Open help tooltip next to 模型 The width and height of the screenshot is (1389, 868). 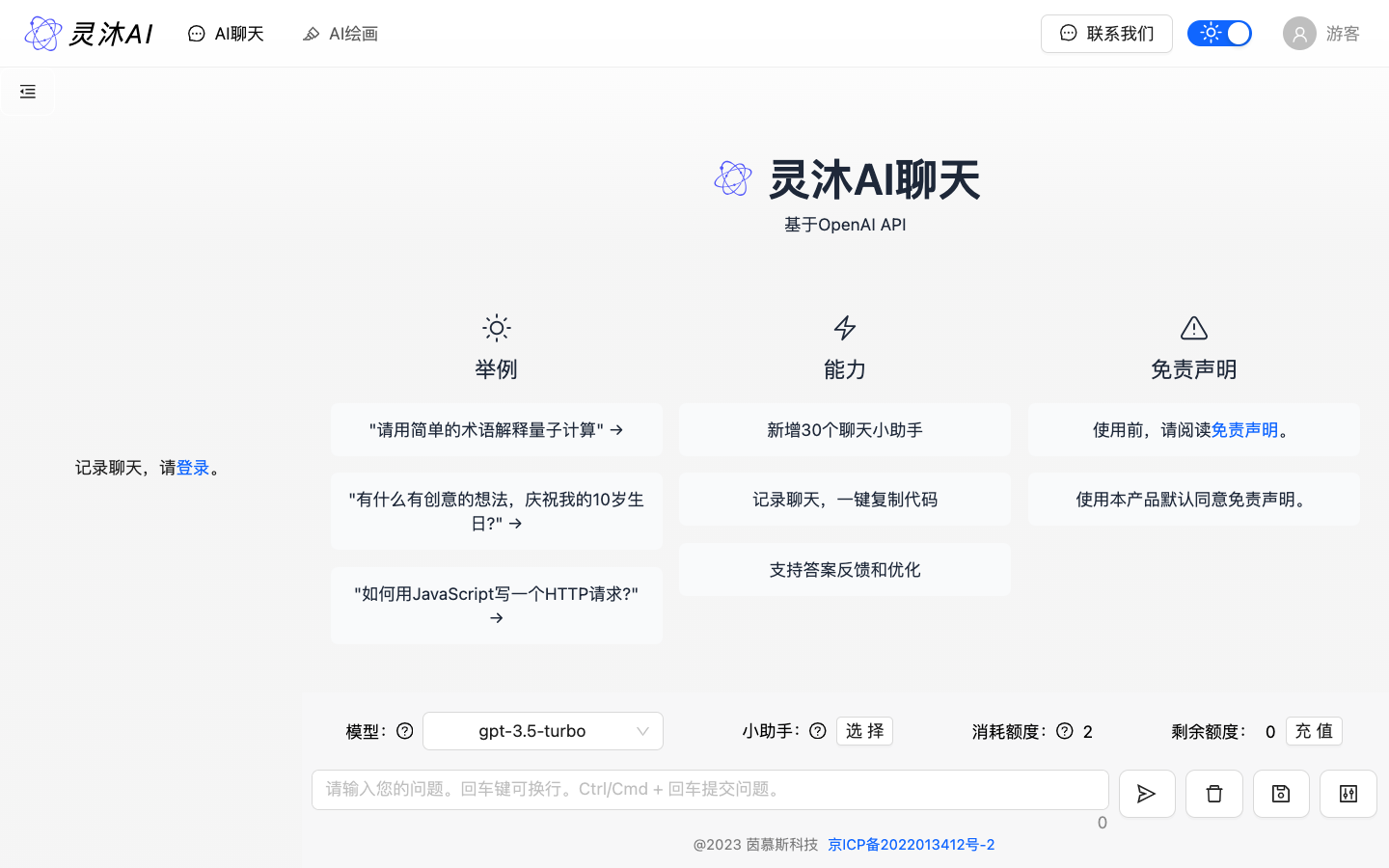pyautogui.click(x=404, y=731)
